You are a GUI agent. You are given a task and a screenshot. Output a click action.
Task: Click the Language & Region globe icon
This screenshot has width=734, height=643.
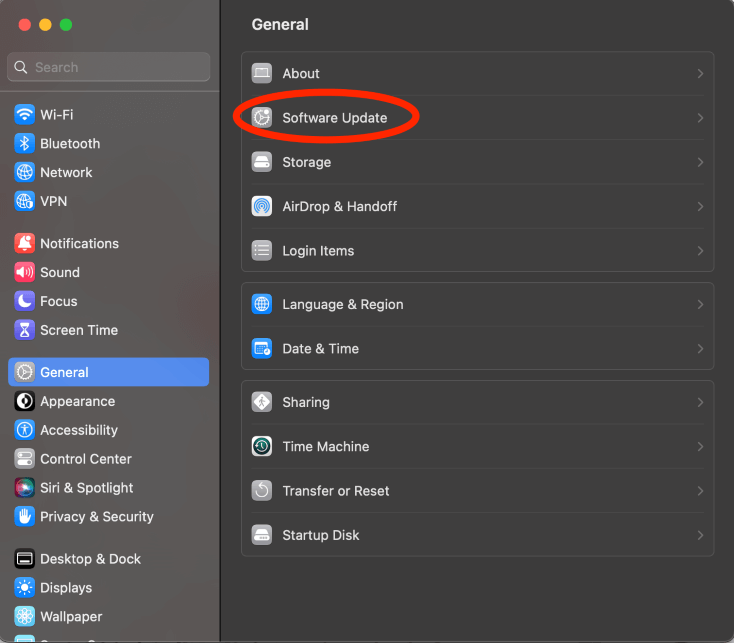[x=262, y=305]
